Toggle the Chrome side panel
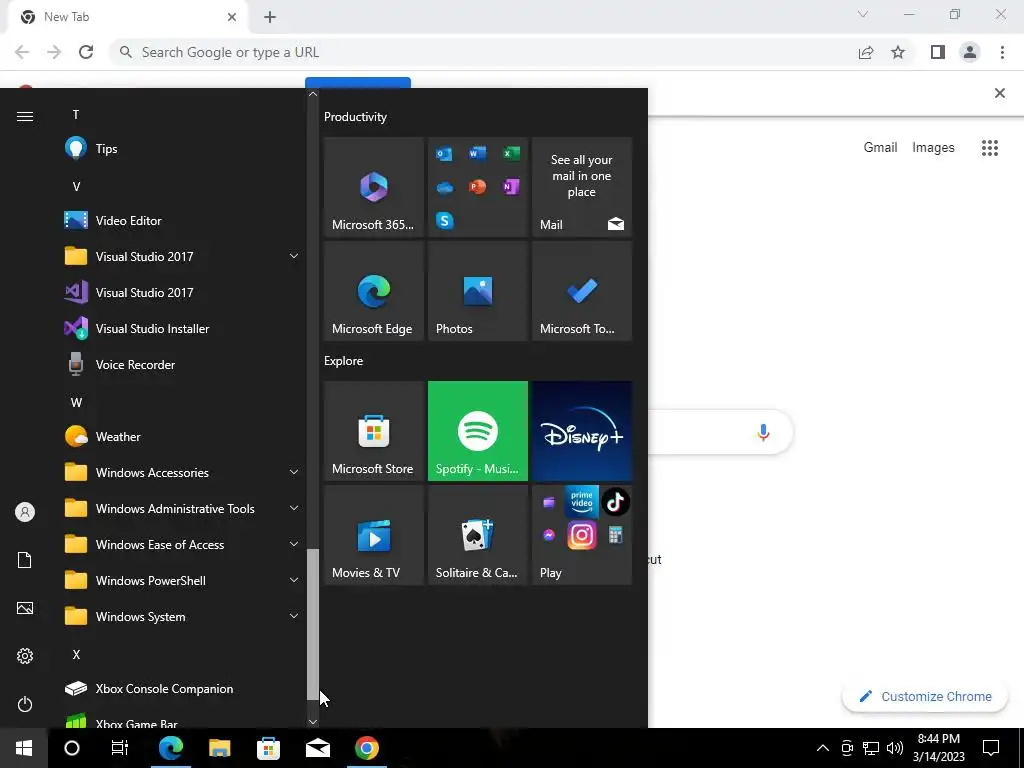This screenshot has height=768, width=1024. [x=938, y=52]
